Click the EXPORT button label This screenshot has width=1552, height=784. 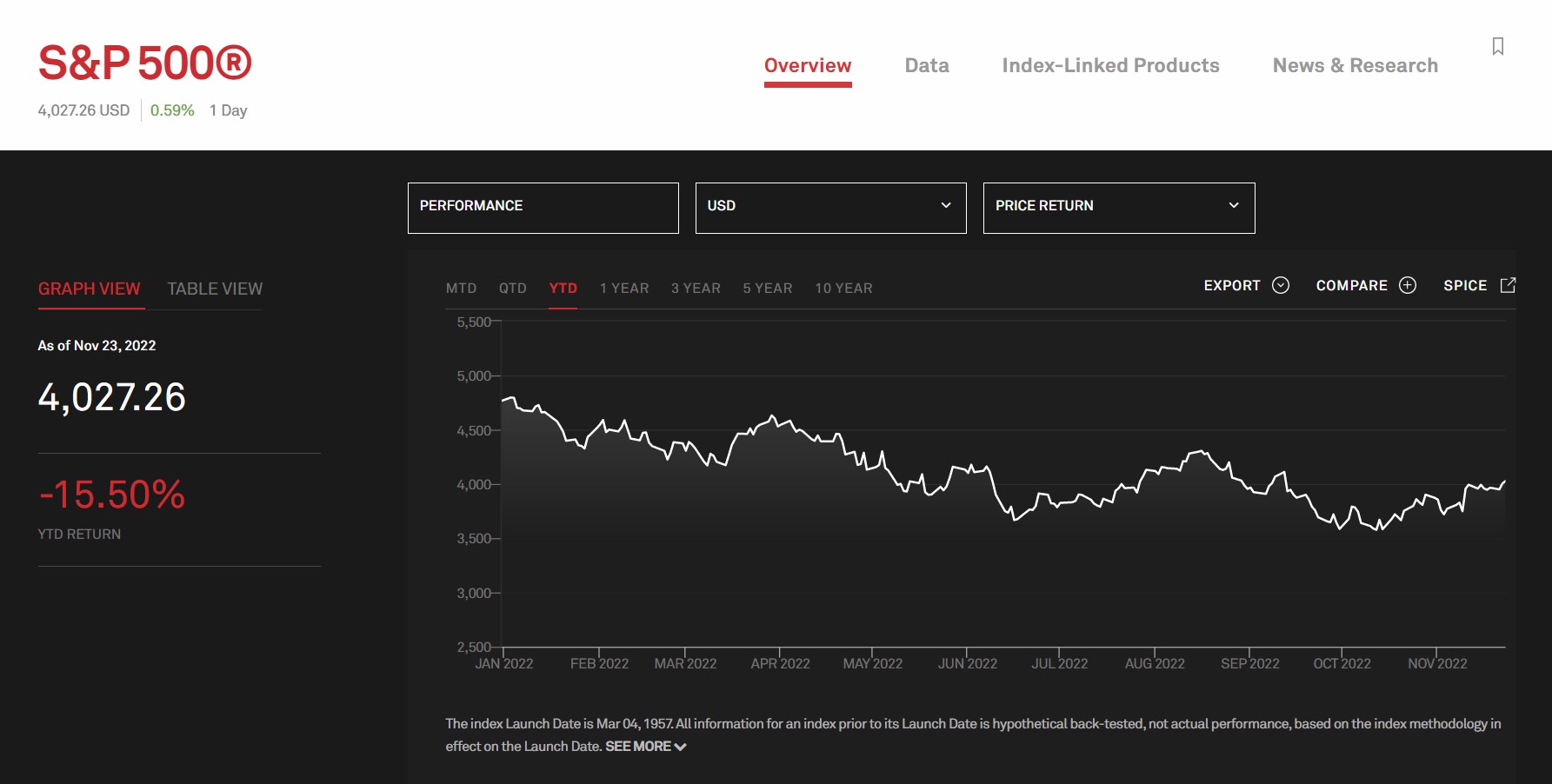[x=1232, y=285]
